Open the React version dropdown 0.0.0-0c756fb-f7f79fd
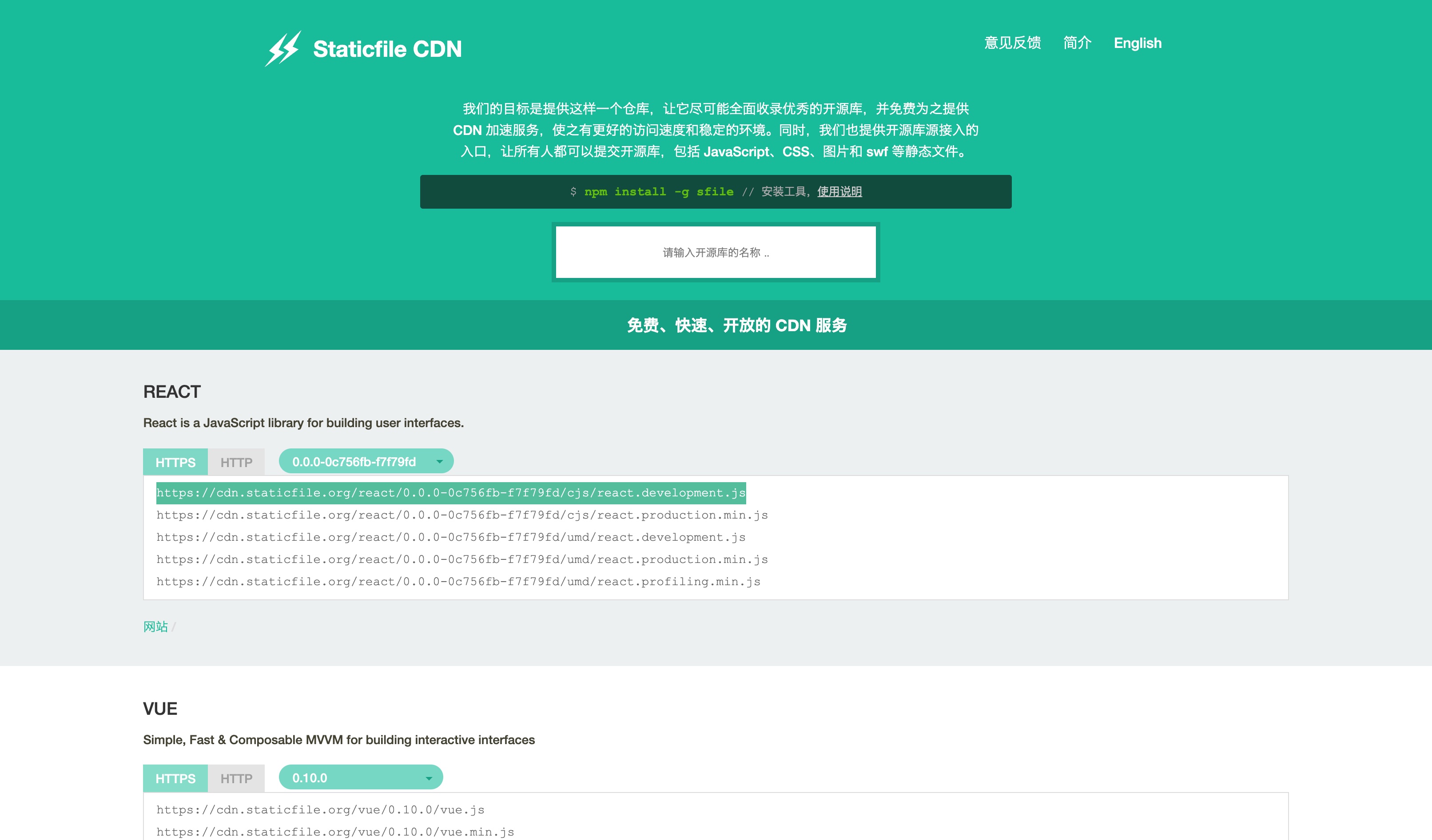Image resolution: width=1432 pixels, height=840 pixels. pos(366,461)
